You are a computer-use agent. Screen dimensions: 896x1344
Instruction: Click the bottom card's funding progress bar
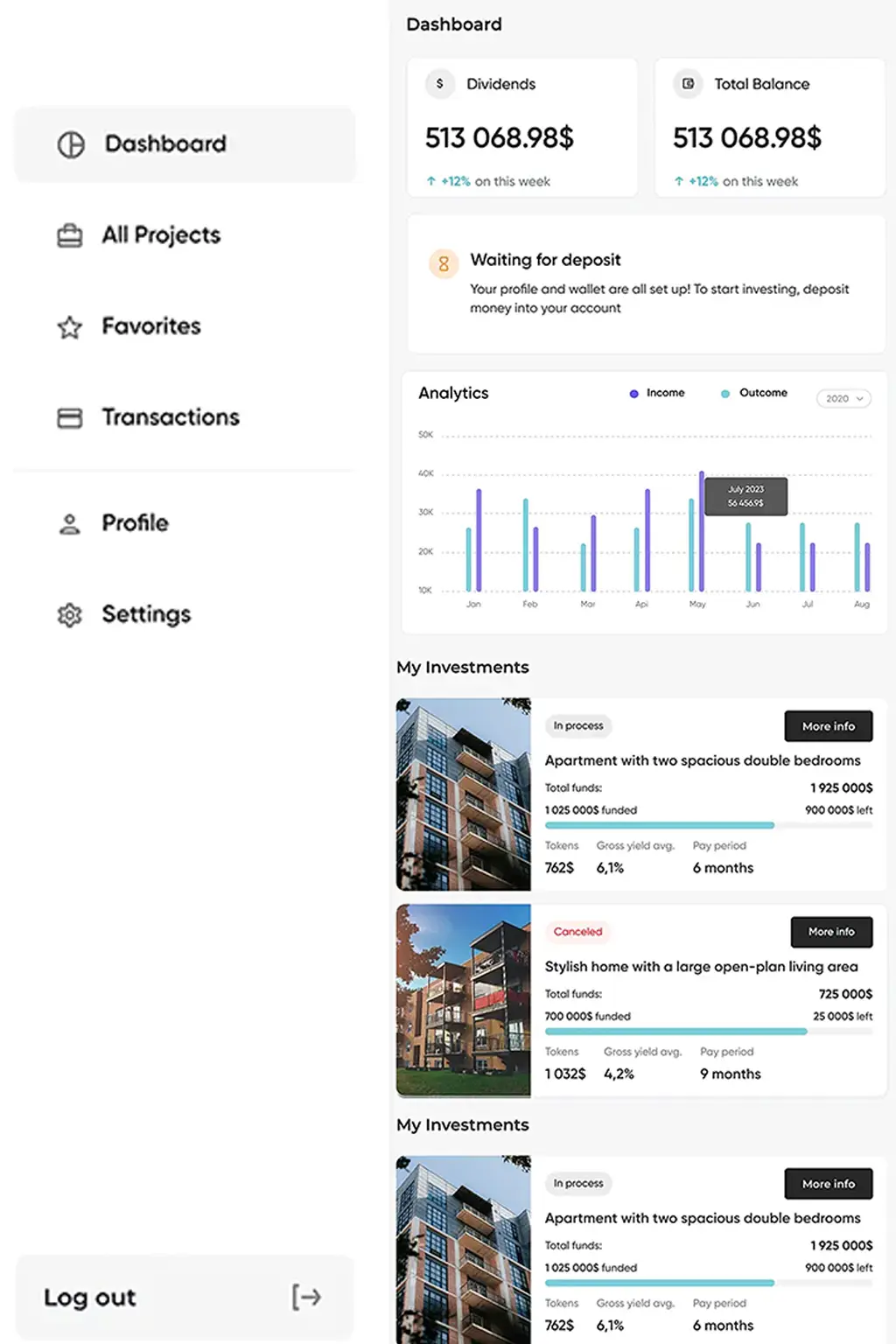709,1283
